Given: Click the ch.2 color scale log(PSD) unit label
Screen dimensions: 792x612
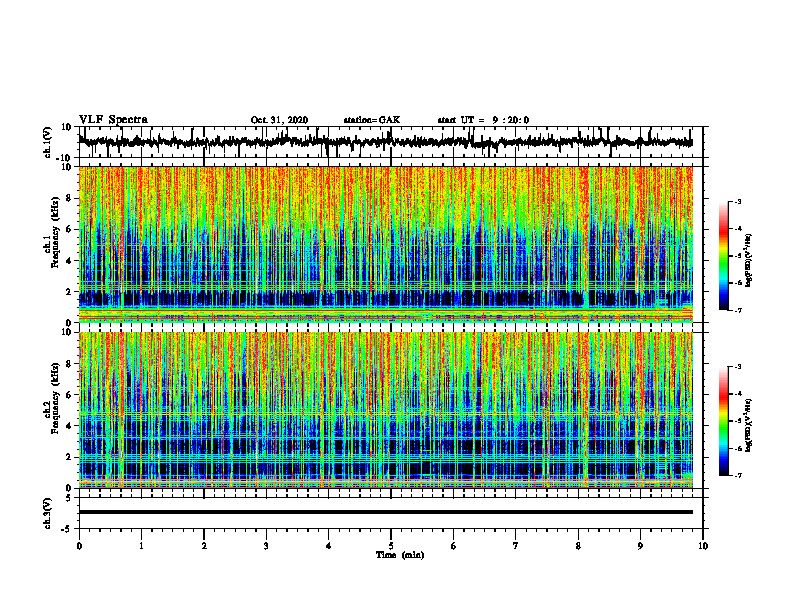Looking at the screenshot, I should click(x=749, y=425).
